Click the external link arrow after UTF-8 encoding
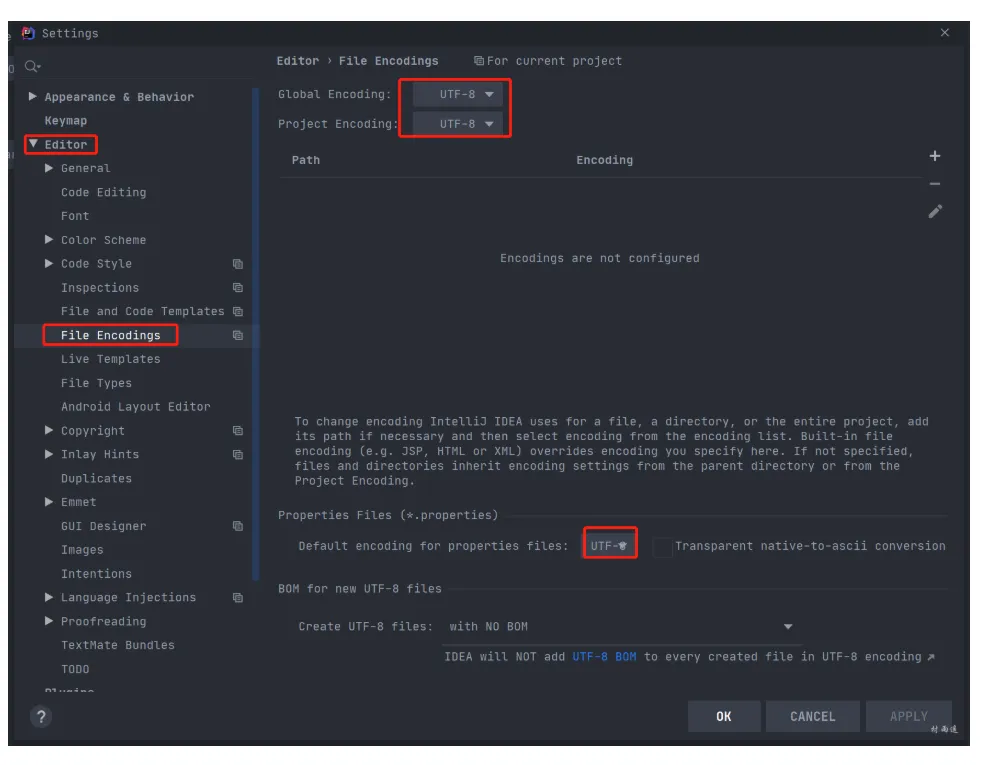Screen dimensions: 985x765 pos(931,657)
